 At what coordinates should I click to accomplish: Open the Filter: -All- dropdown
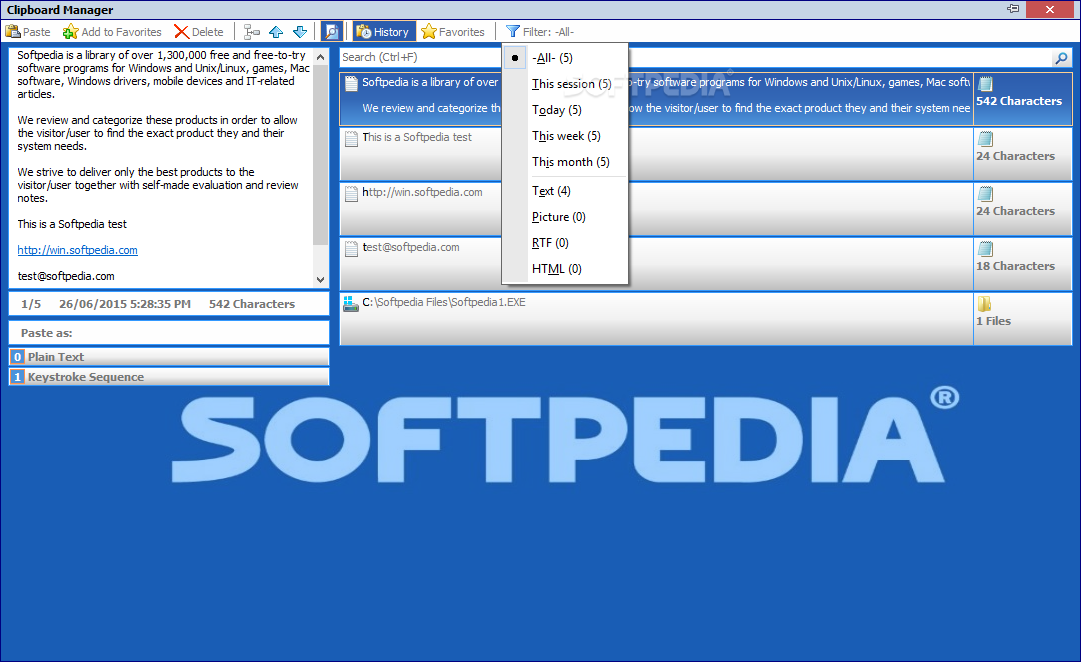click(x=540, y=32)
